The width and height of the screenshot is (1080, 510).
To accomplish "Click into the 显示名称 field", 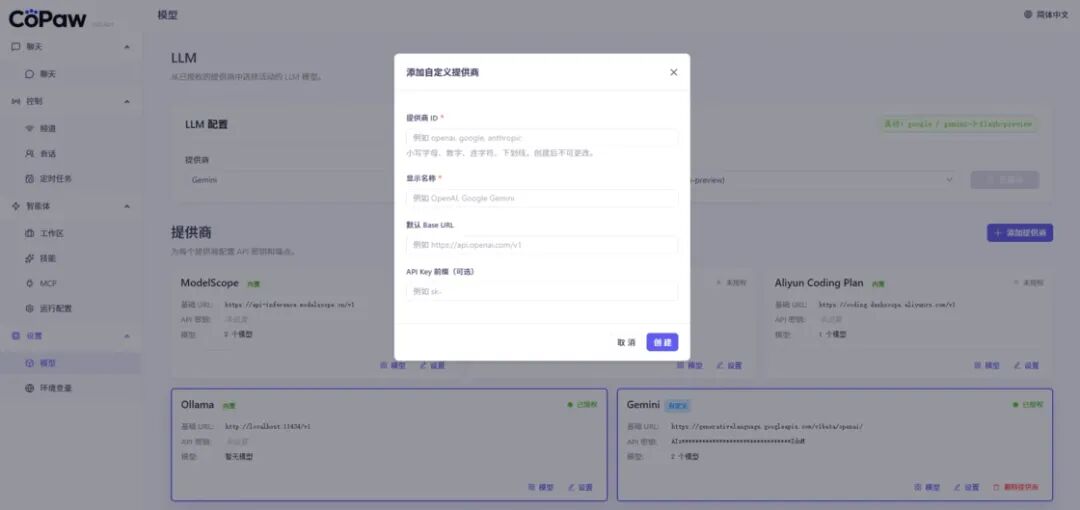I will coord(542,198).
